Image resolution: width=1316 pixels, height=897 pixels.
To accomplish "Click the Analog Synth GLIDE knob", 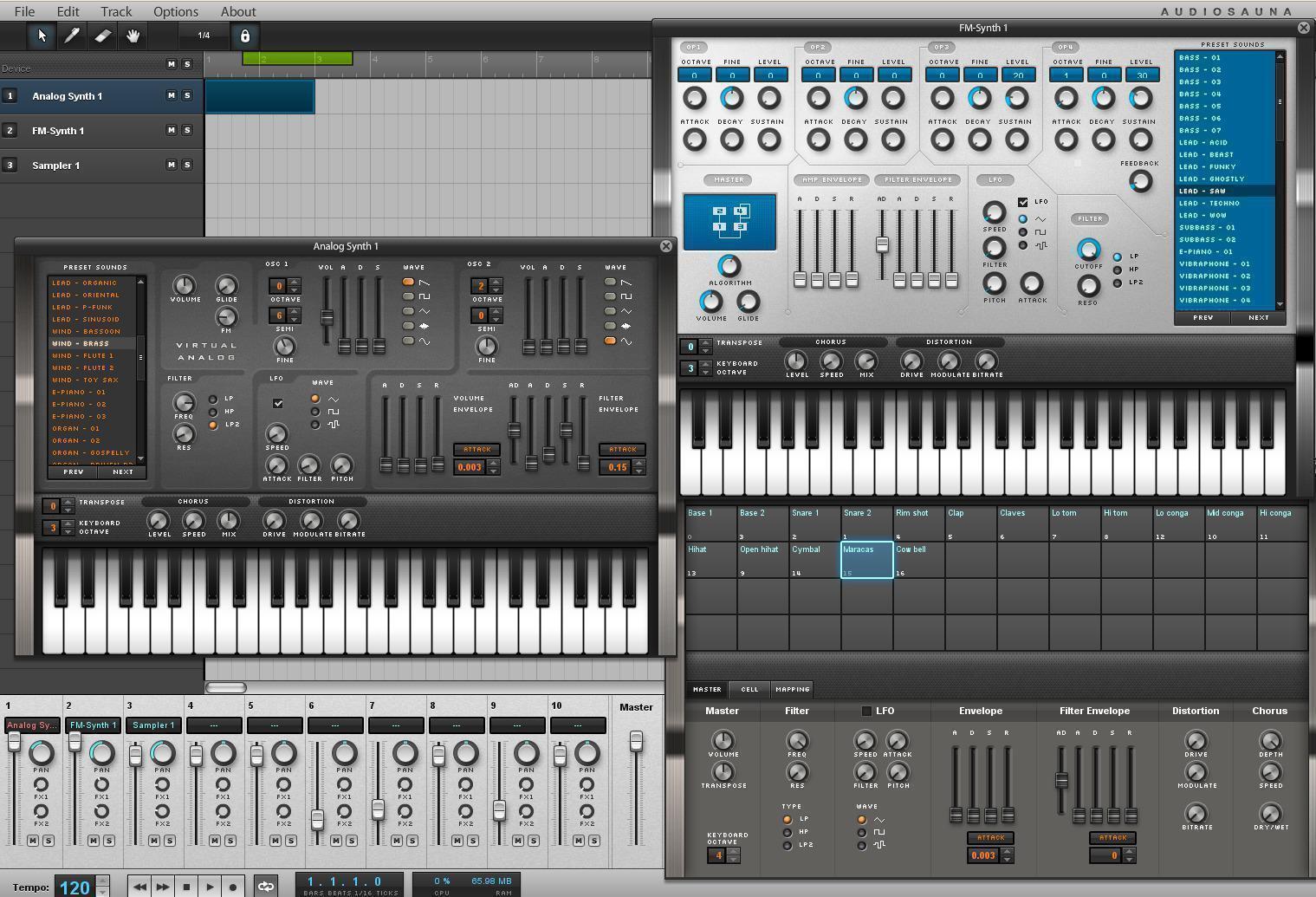I will click(x=226, y=285).
